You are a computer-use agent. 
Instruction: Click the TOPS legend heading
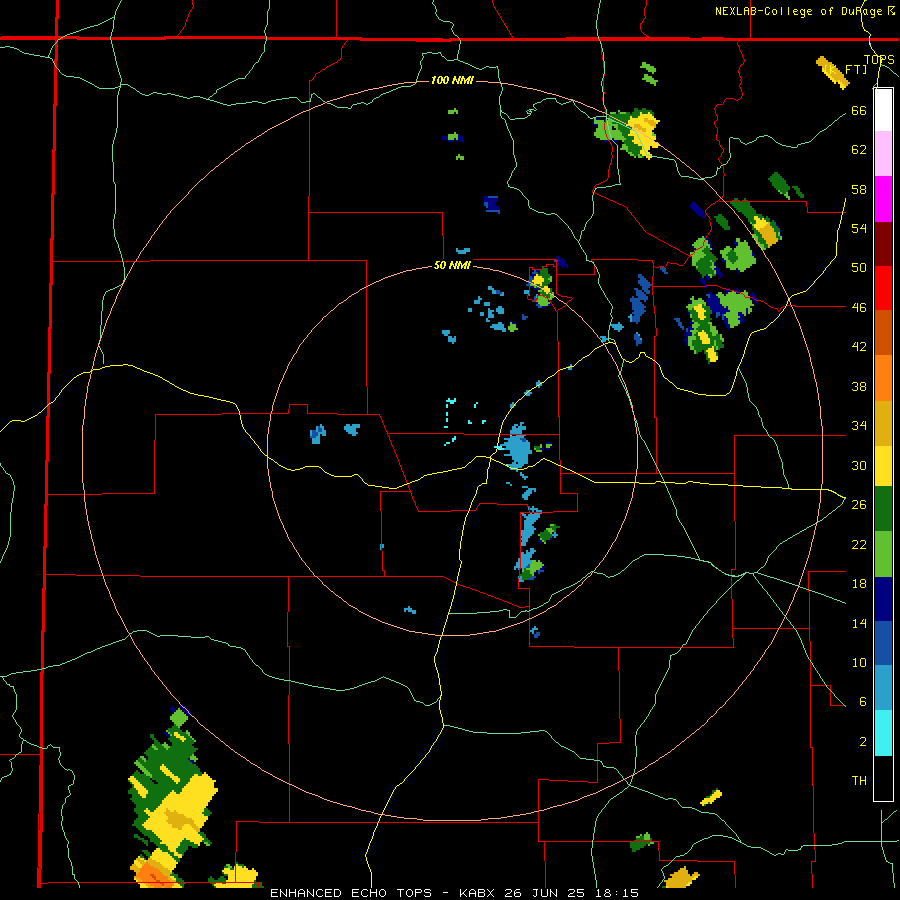pos(879,60)
